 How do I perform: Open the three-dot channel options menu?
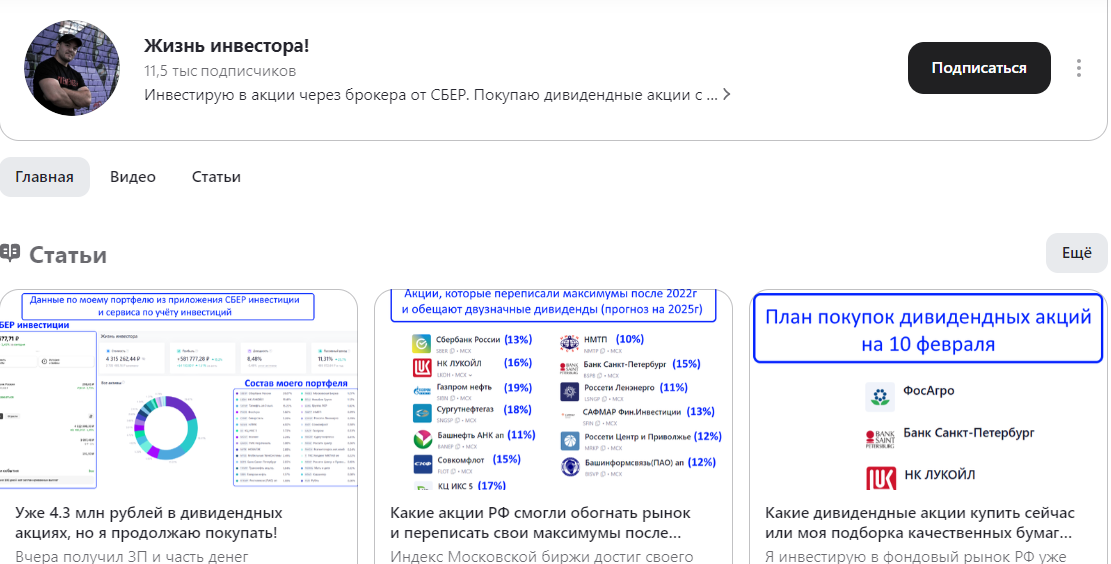(1078, 68)
